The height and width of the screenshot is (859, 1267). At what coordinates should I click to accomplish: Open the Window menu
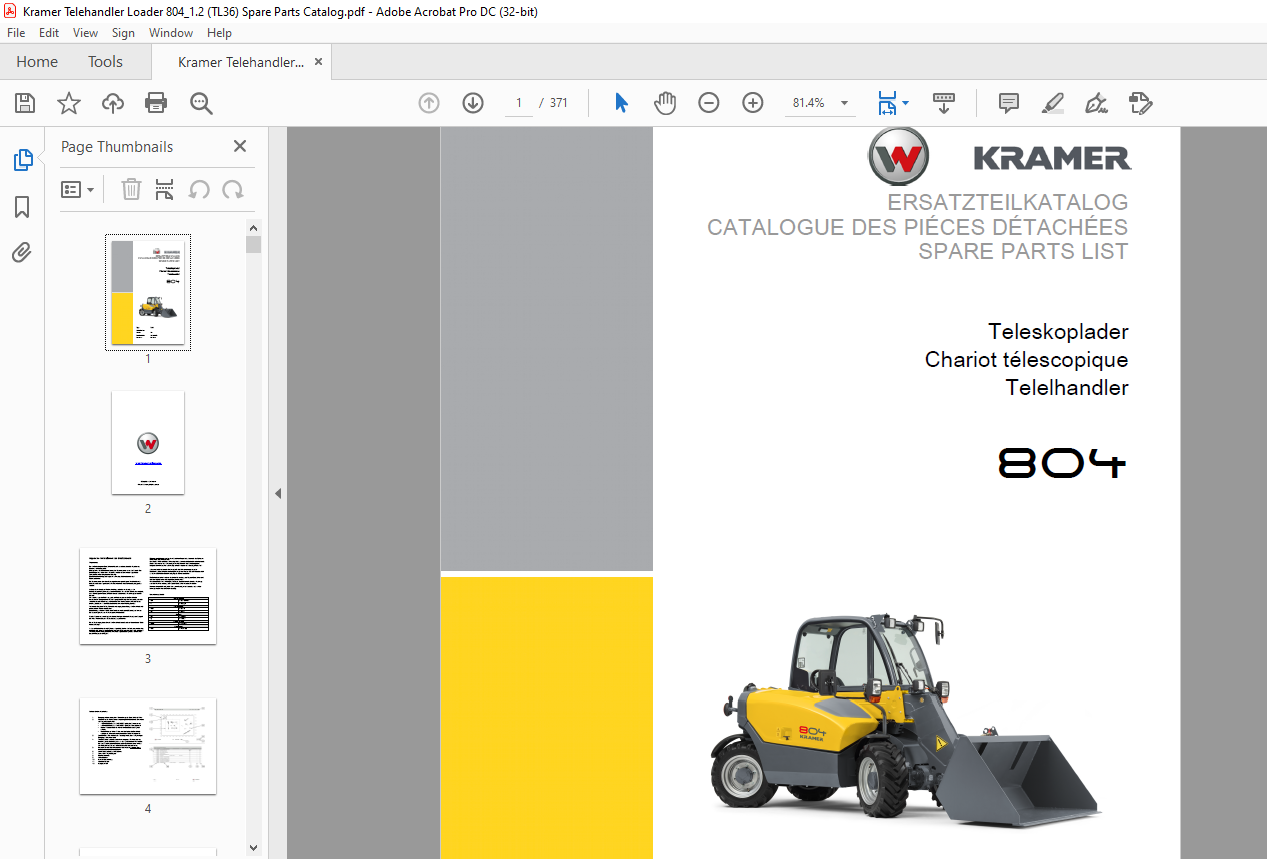point(171,33)
